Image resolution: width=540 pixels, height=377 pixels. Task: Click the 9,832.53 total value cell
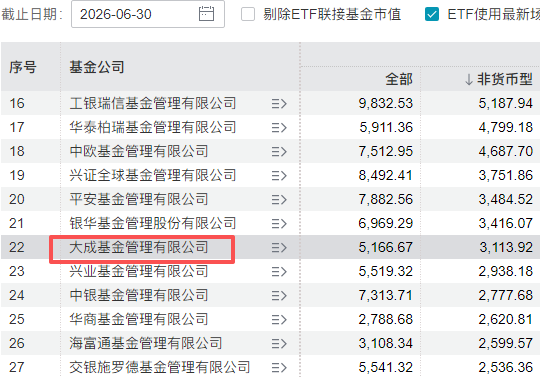click(x=385, y=103)
